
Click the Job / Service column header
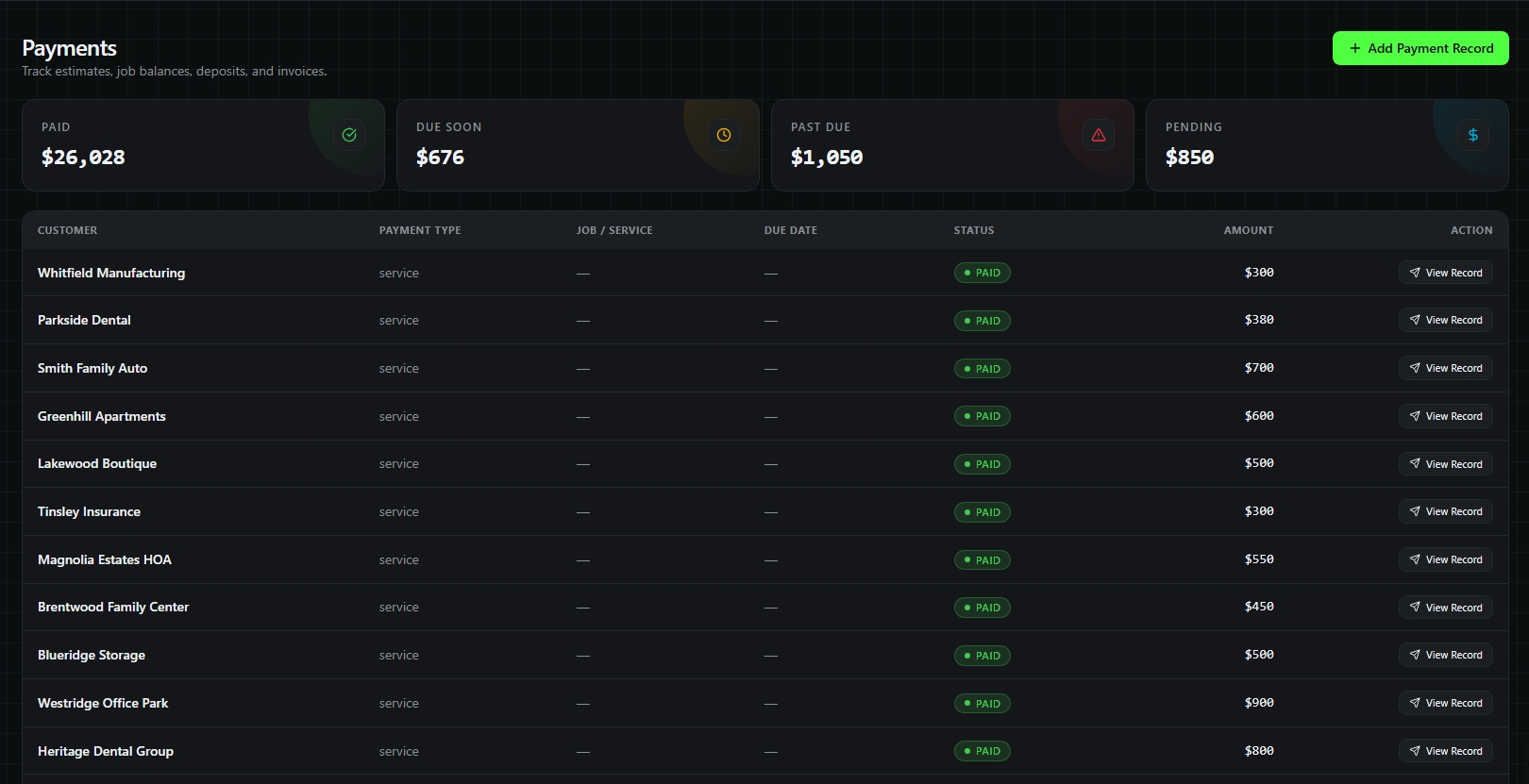click(x=614, y=230)
